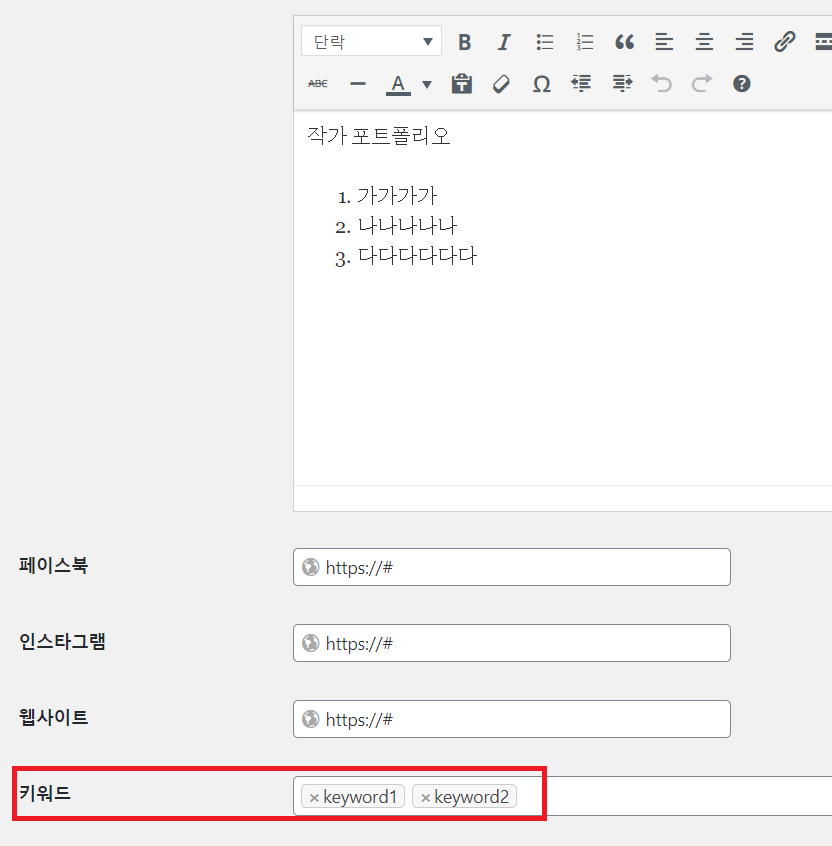Viewport: 832px width, 846px height.
Task: Clear formatting with the eraser icon
Action: pyautogui.click(x=501, y=84)
